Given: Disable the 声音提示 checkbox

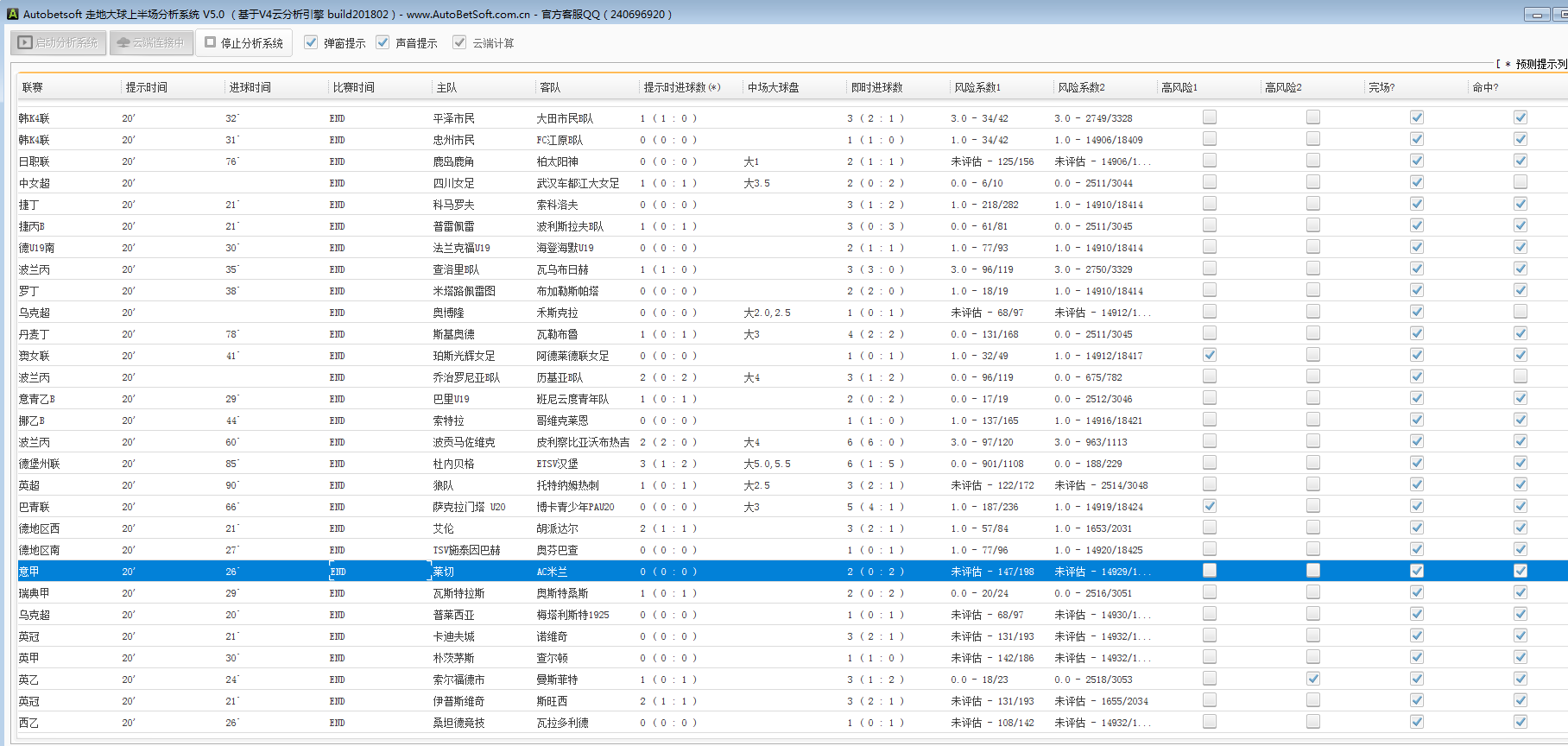Looking at the screenshot, I should click(383, 42).
